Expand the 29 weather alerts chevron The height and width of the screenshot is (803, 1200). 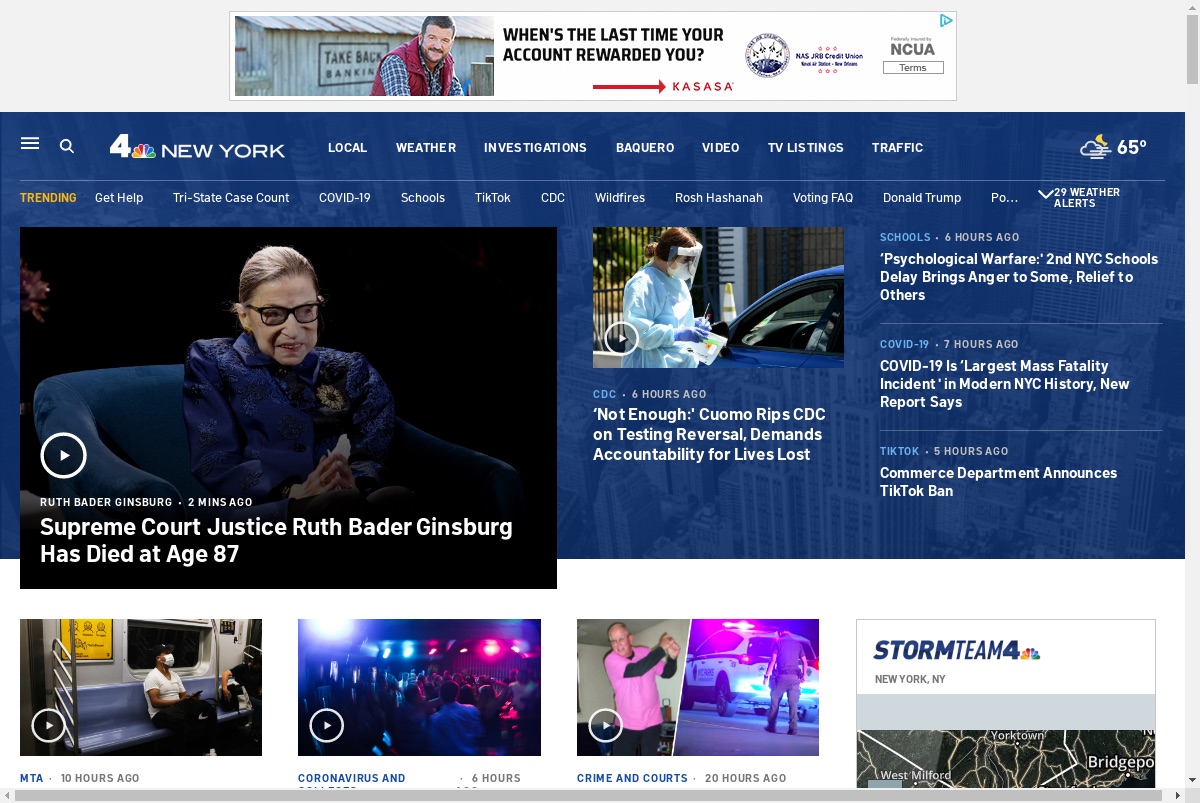1045,194
